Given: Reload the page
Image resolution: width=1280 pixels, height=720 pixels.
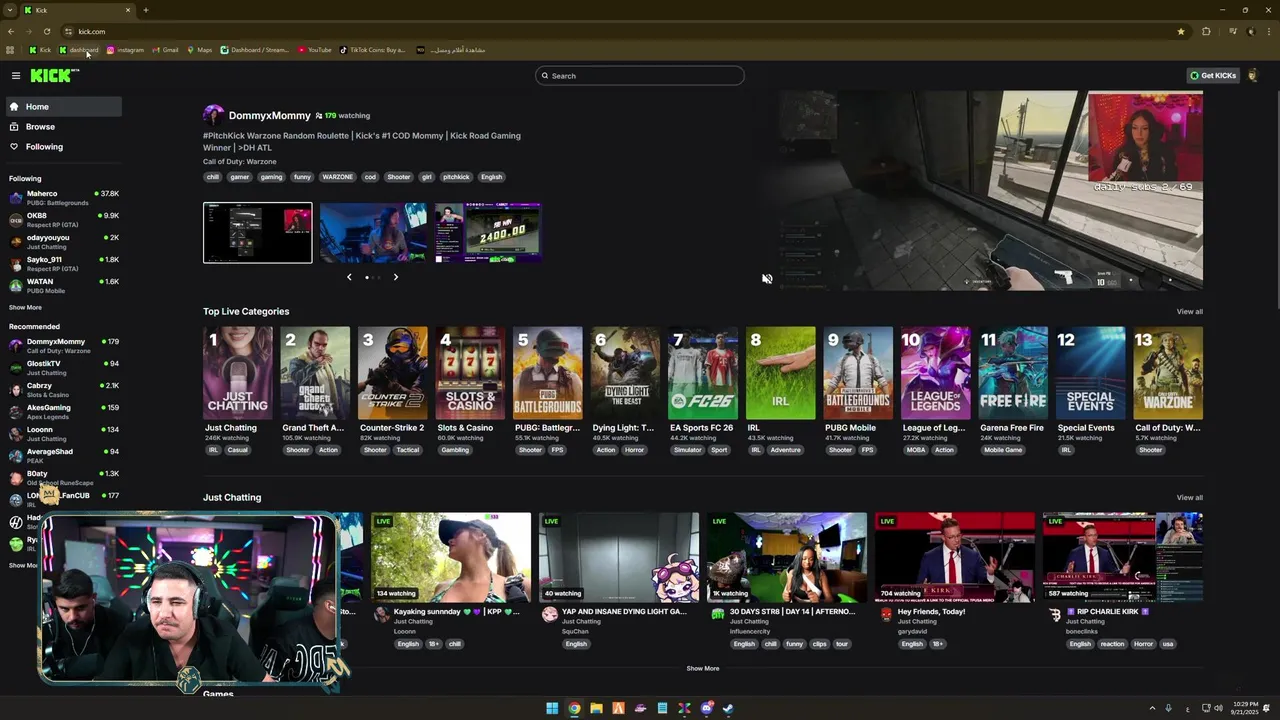Looking at the screenshot, I should tap(47, 31).
